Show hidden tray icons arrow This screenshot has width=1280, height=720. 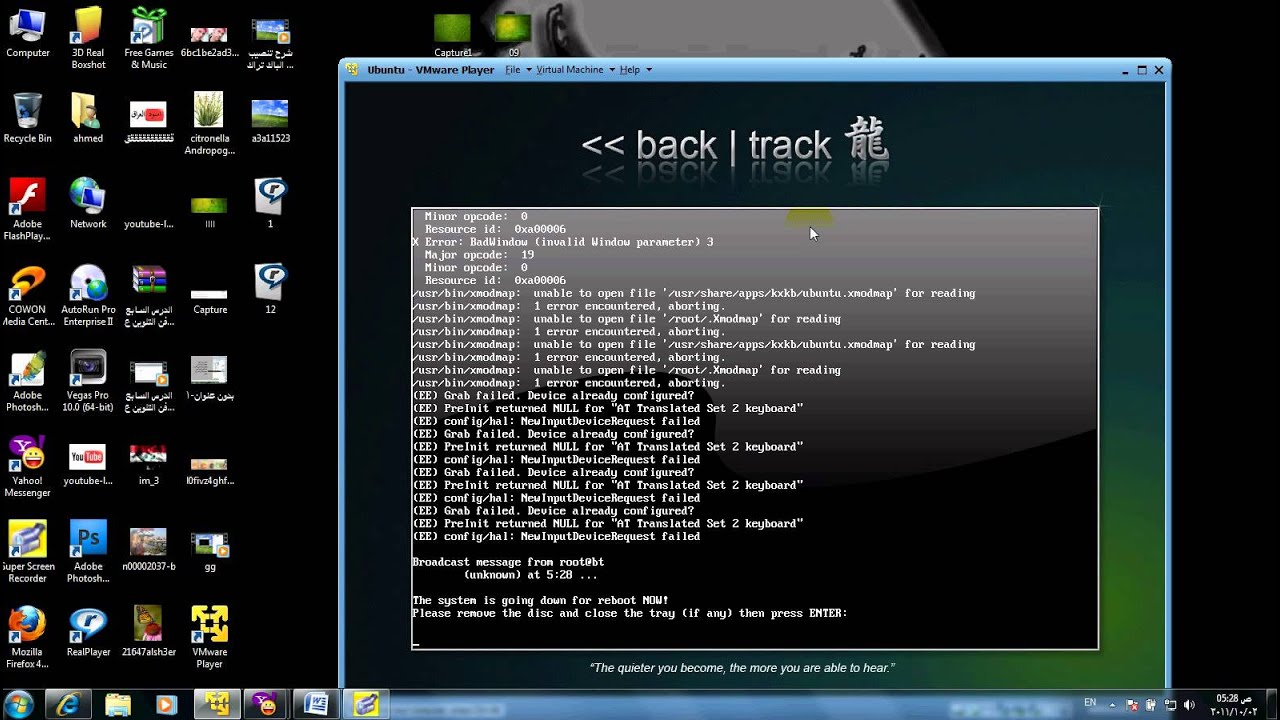1112,704
